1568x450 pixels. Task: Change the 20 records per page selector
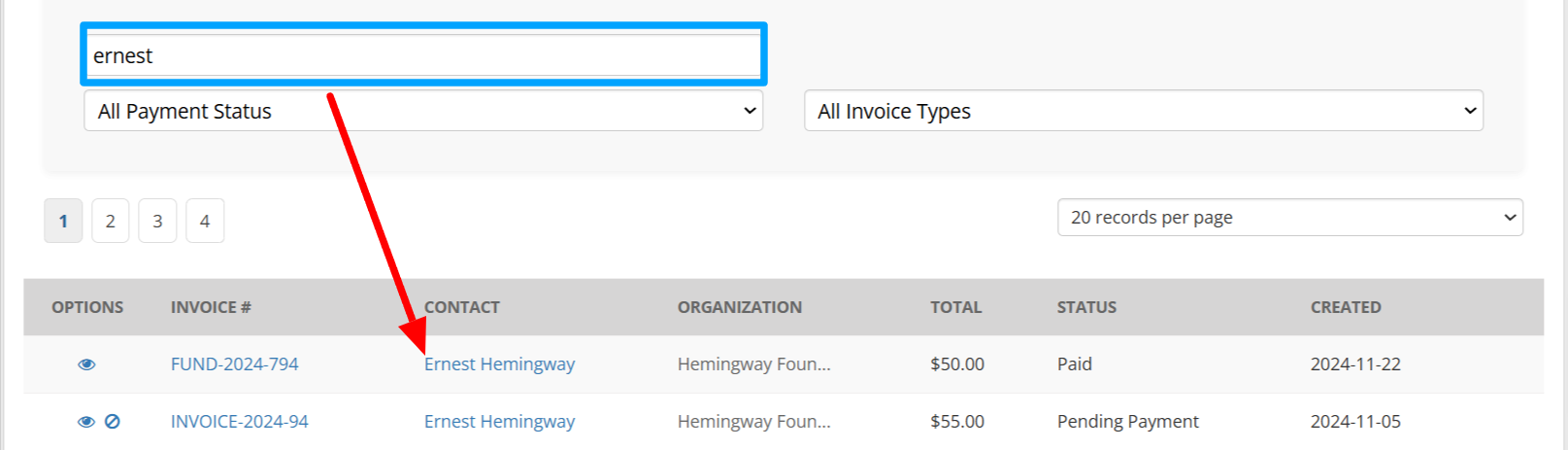click(x=1289, y=218)
